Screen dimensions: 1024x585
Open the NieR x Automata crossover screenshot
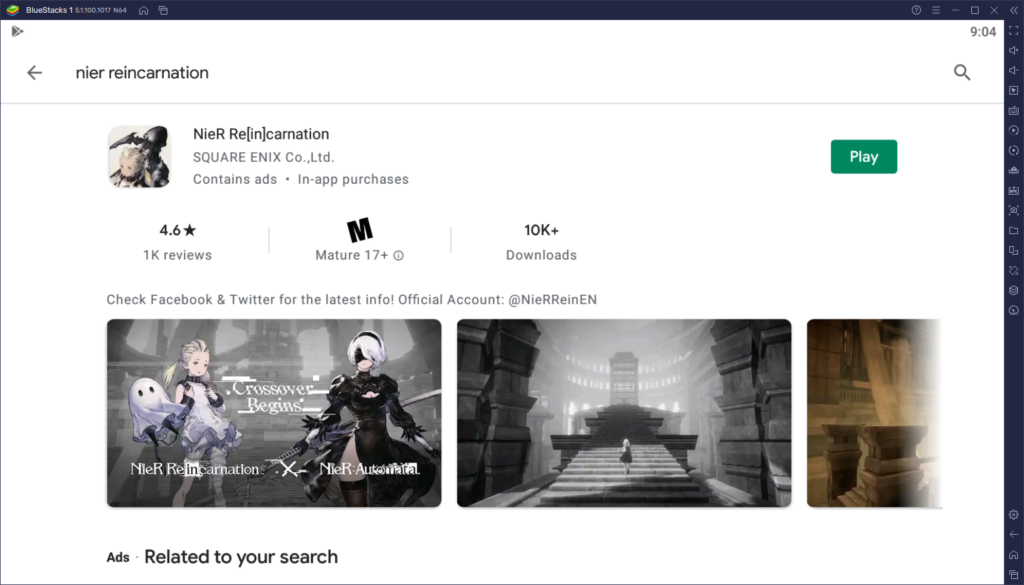tap(273, 412)
